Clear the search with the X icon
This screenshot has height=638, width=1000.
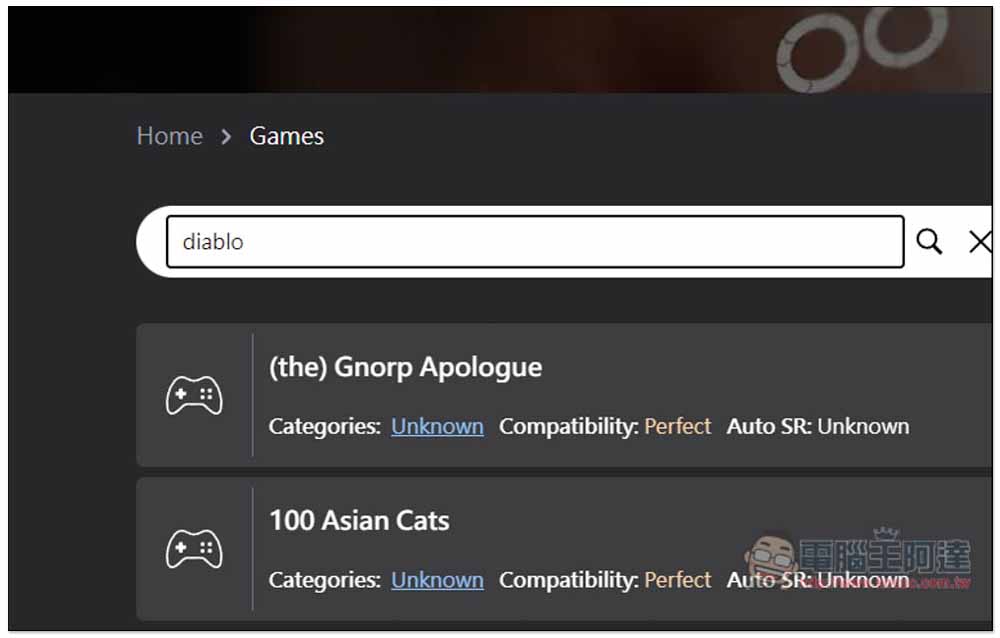click(979, 241)
